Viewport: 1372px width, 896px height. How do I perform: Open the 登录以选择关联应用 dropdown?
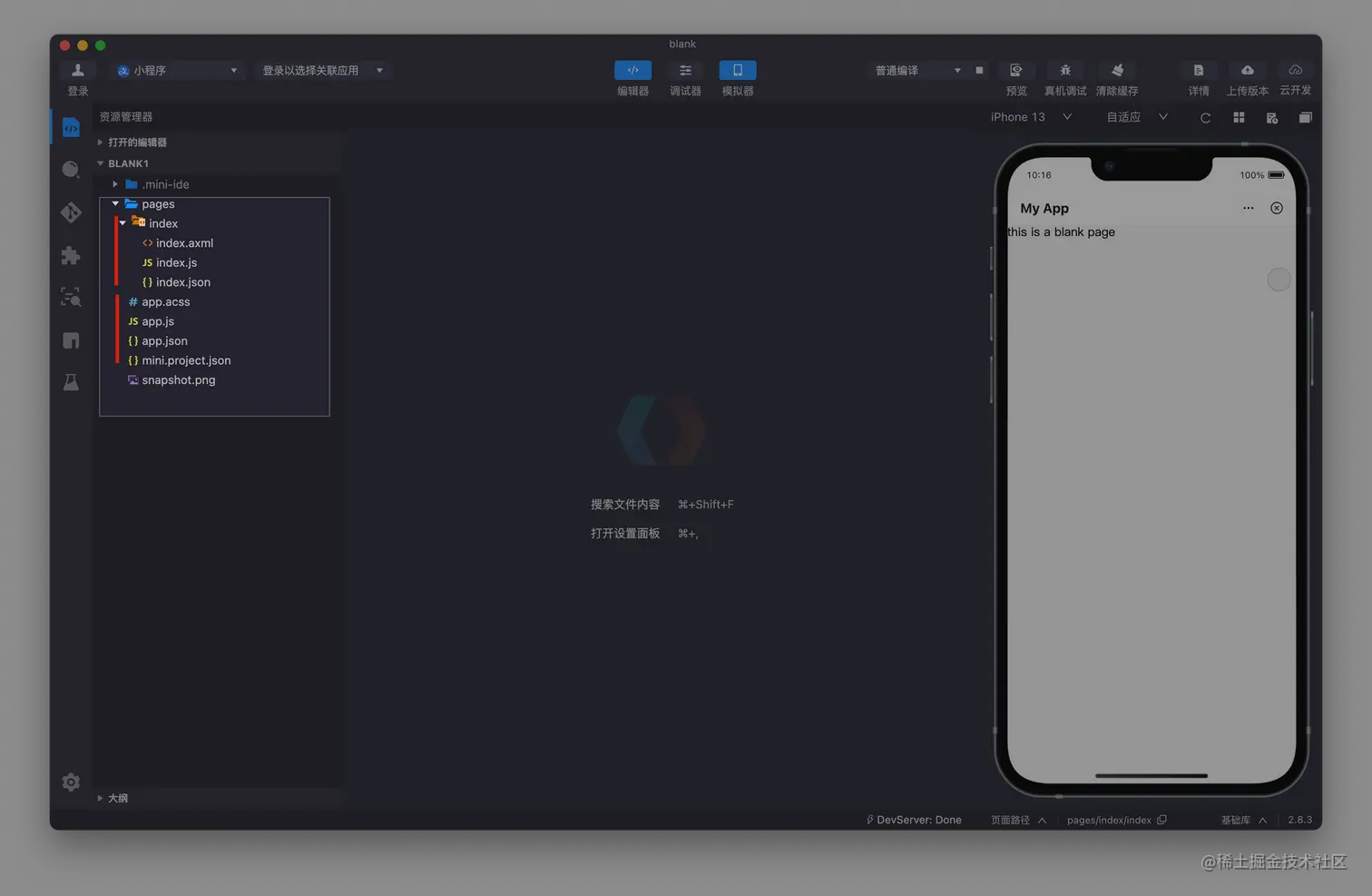tap(322, 70)
